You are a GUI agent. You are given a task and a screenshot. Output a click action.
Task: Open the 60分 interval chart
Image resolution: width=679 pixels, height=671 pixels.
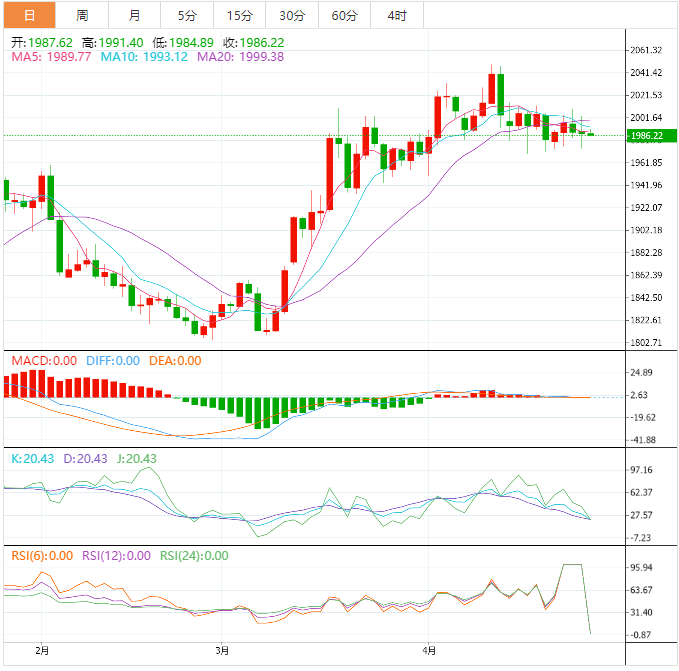344,15
